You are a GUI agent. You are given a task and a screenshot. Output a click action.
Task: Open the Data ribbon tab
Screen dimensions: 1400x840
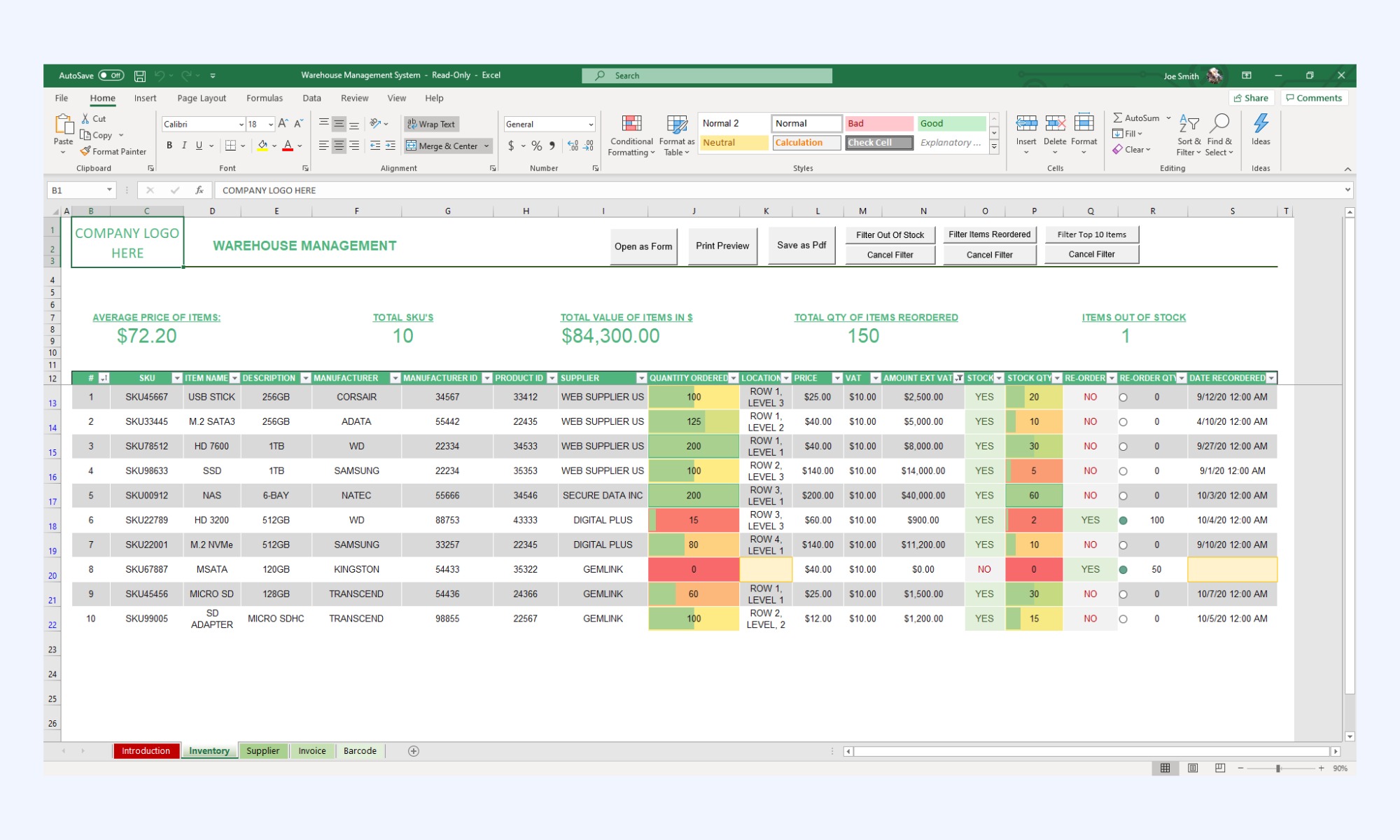pos(311,98)
